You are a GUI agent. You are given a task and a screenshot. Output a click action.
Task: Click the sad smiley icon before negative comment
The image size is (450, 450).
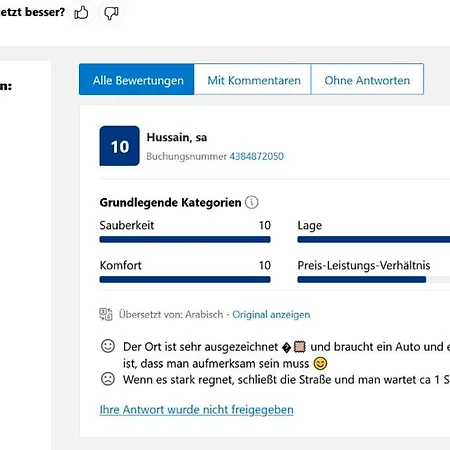pos(108,379)
